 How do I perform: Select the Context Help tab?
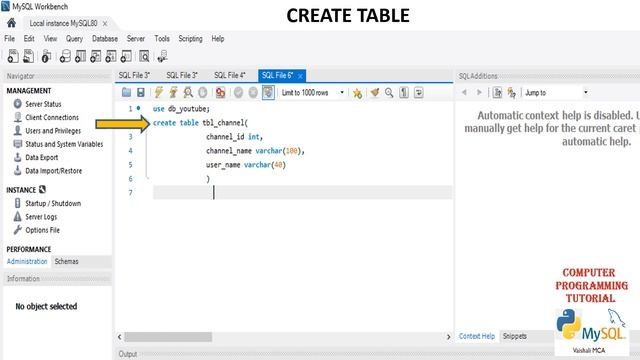pos(477,336)
